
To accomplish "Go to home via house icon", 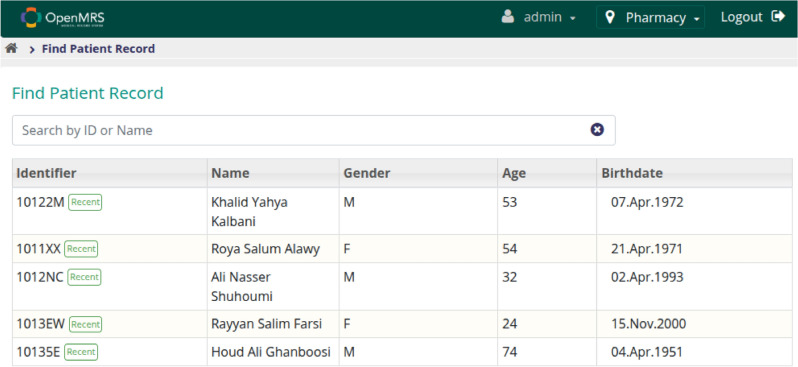I will pyautogui.click(x=11, y=48).
